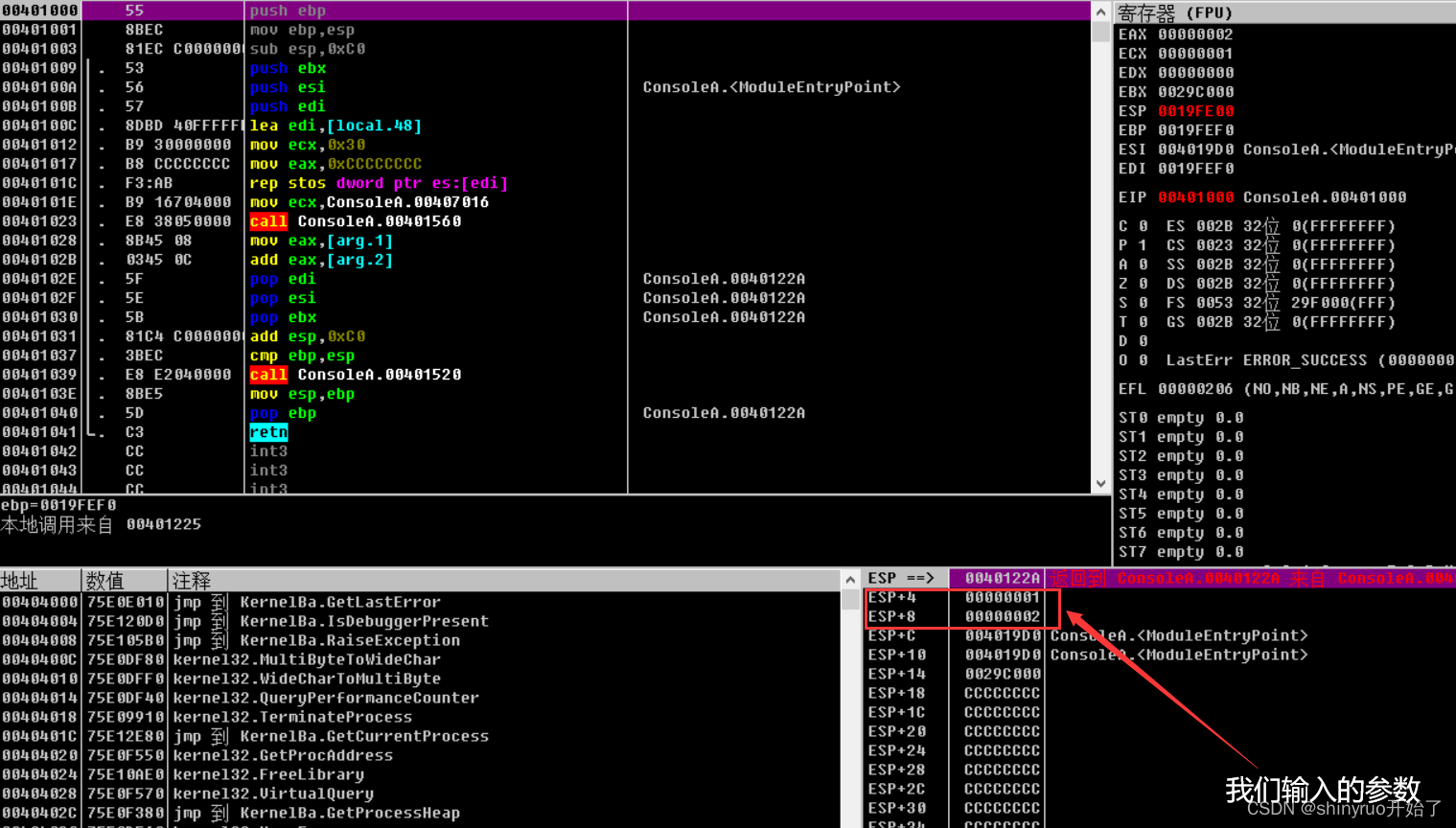Select stack ESP+4 value 00000001
1456x828 pixels.
coord(1002,597)
